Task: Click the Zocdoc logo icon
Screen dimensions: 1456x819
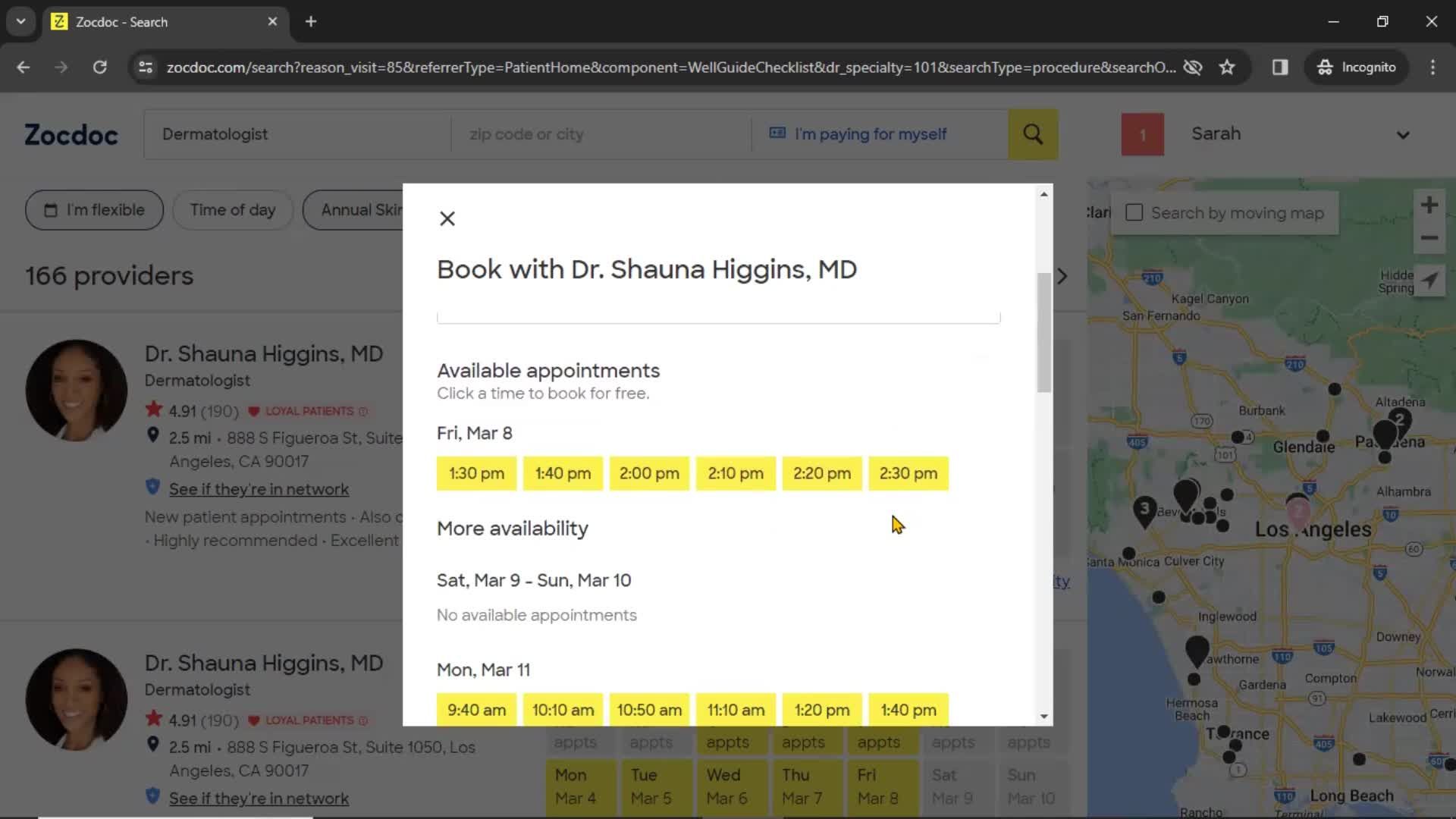Action: pyautogui.click(x=69, y=134)
